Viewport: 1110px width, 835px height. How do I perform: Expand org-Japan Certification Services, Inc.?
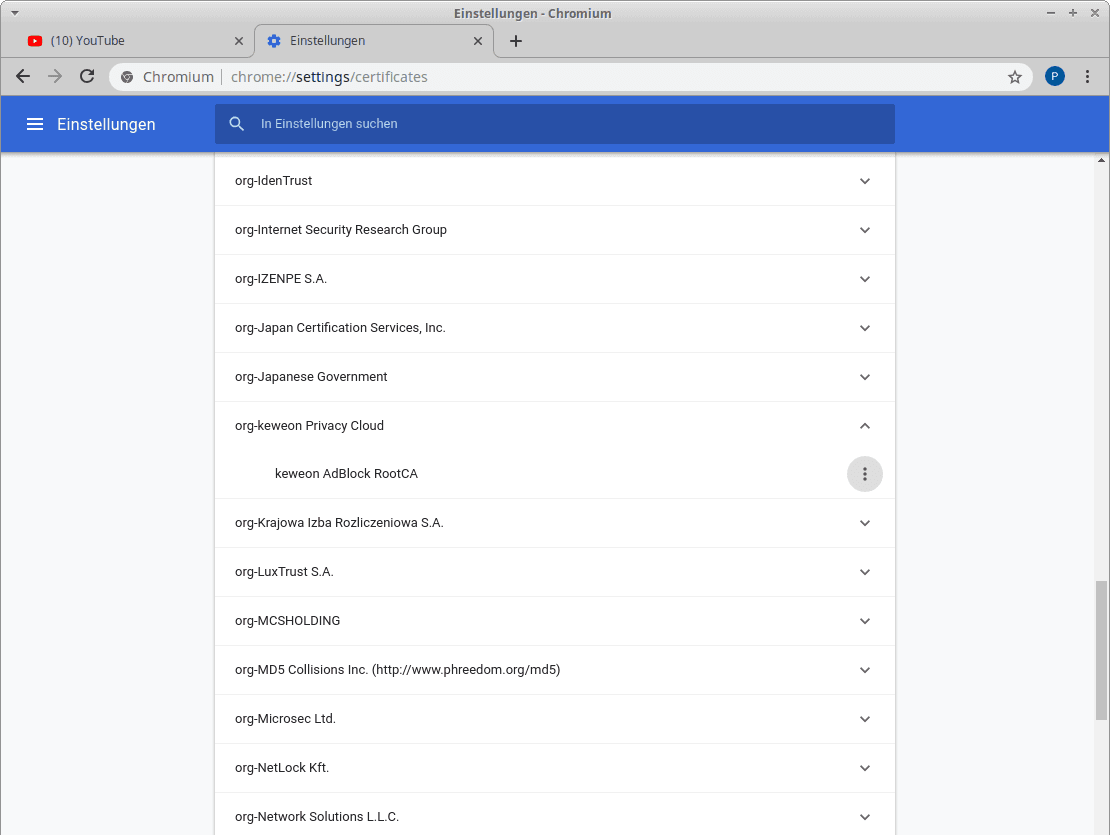[x=864, y=328]
